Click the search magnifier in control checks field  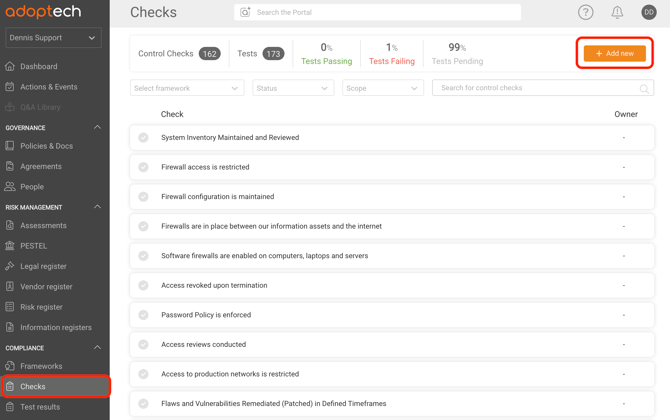644,89
